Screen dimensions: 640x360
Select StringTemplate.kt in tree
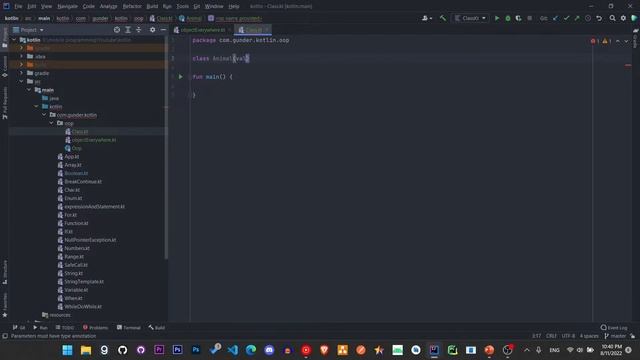[84, 281]
